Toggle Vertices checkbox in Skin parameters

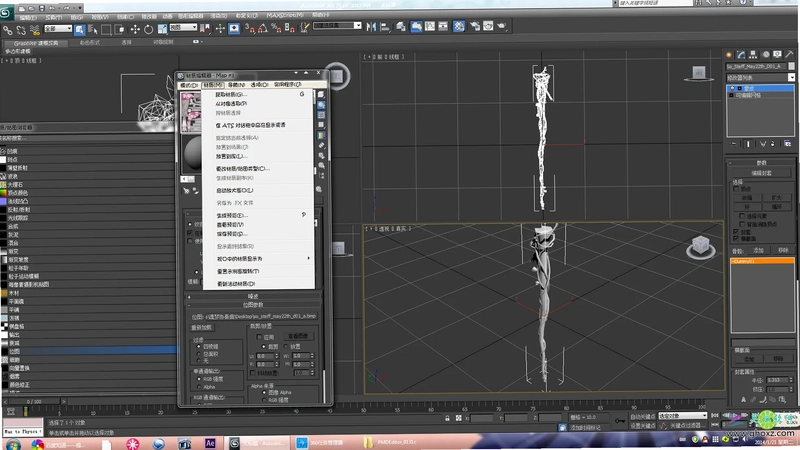[x=736, y=189]
